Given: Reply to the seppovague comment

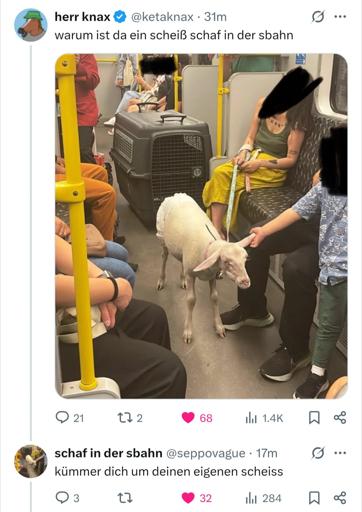Looking at the screenshot, I should coord(68,498).
